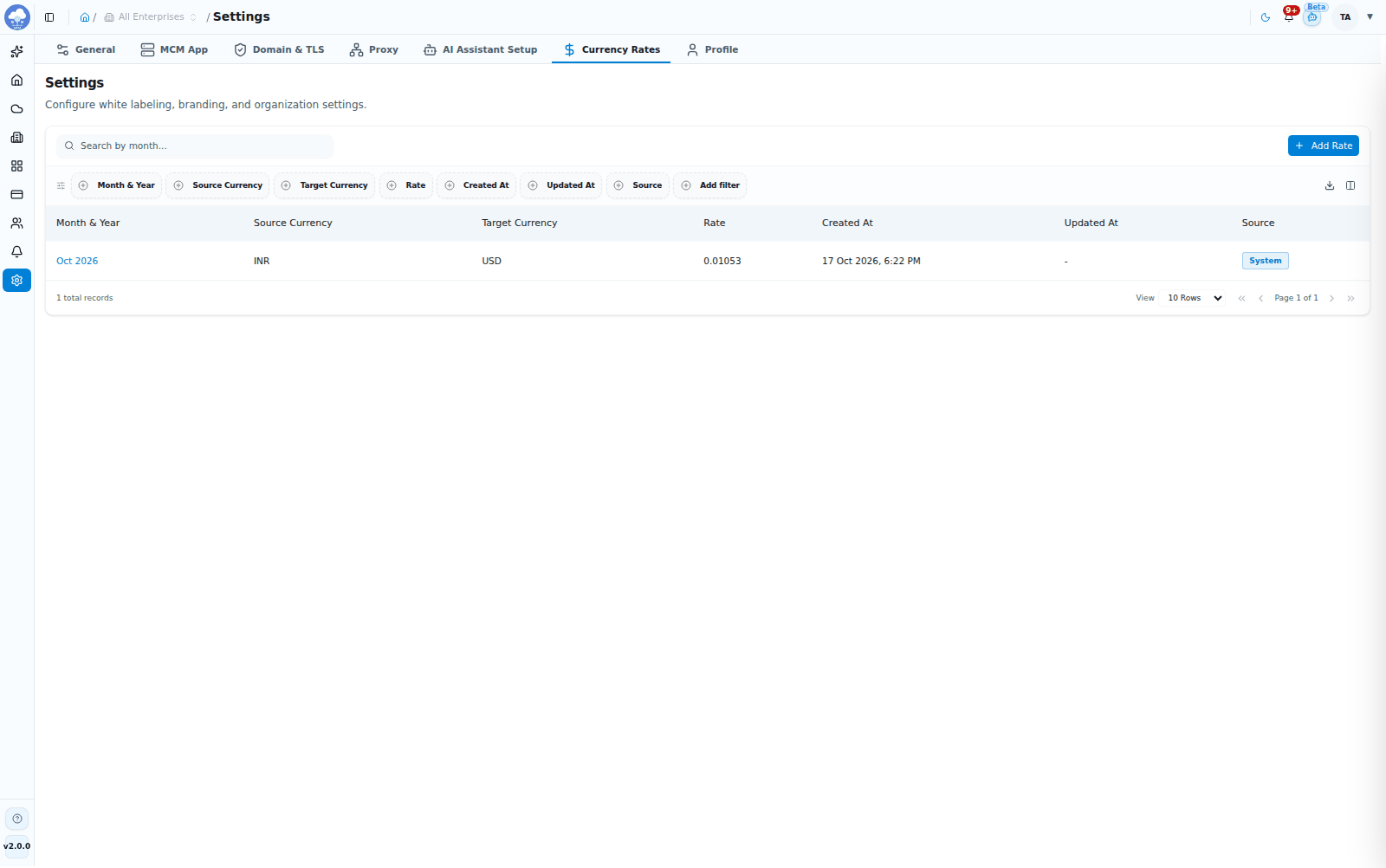Click the home breadcrumb icon
Screen dimensions: 1386x868
[x=85, y=17]
